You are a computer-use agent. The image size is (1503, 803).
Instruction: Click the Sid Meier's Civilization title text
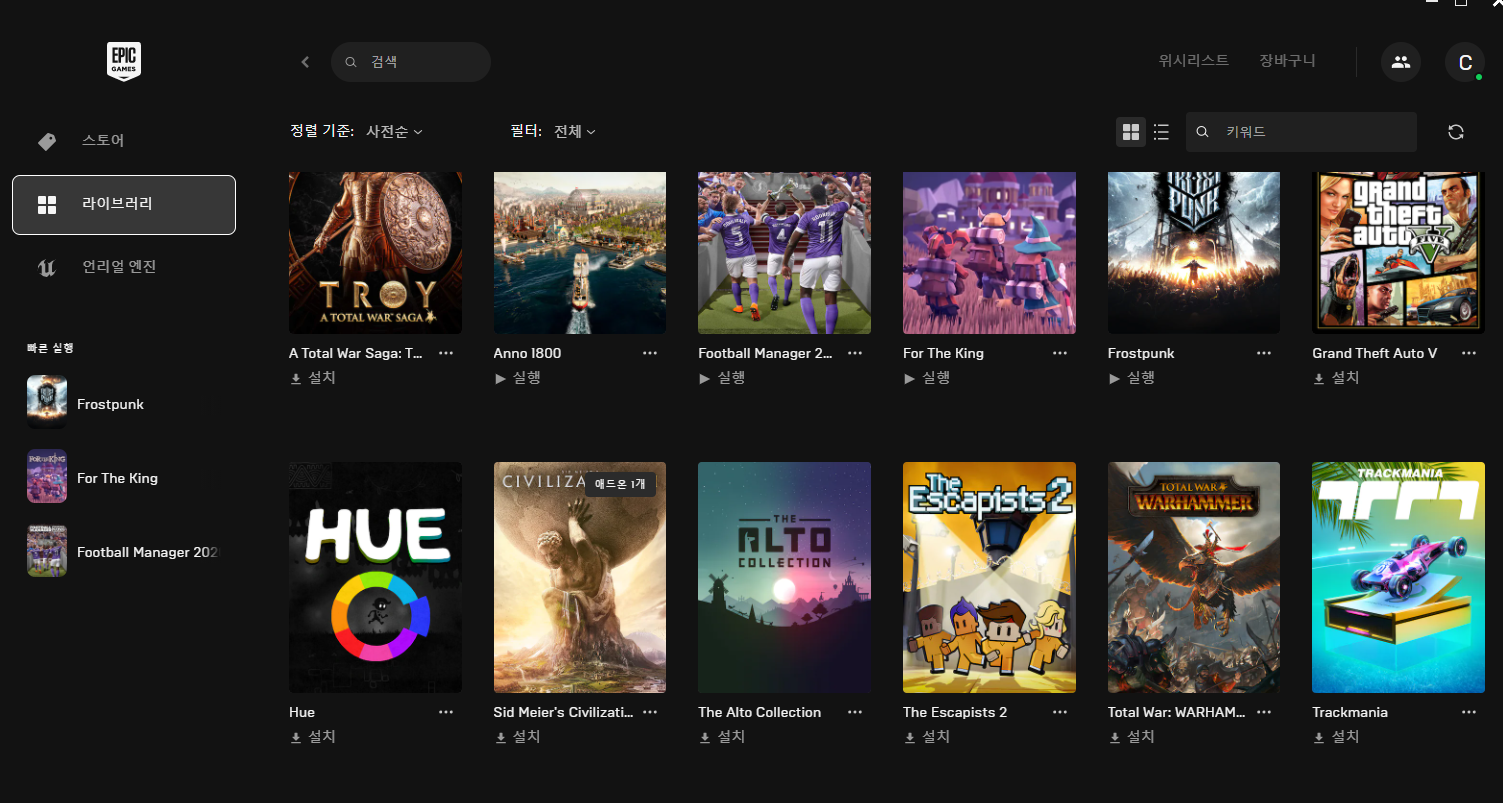[563, 712]
